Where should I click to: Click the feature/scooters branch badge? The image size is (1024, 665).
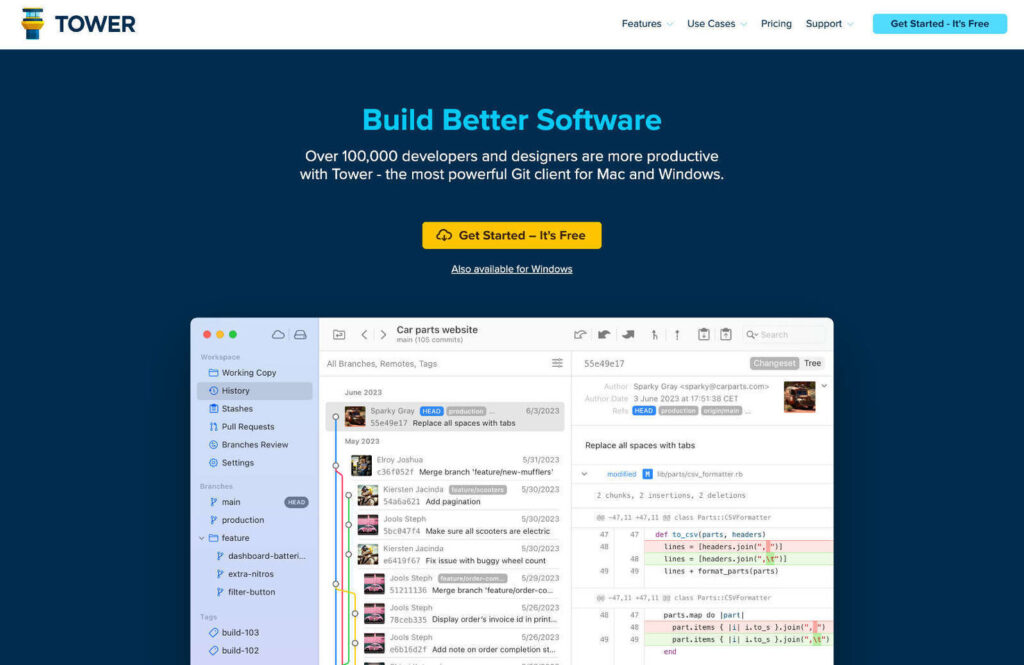click(477, 489)
